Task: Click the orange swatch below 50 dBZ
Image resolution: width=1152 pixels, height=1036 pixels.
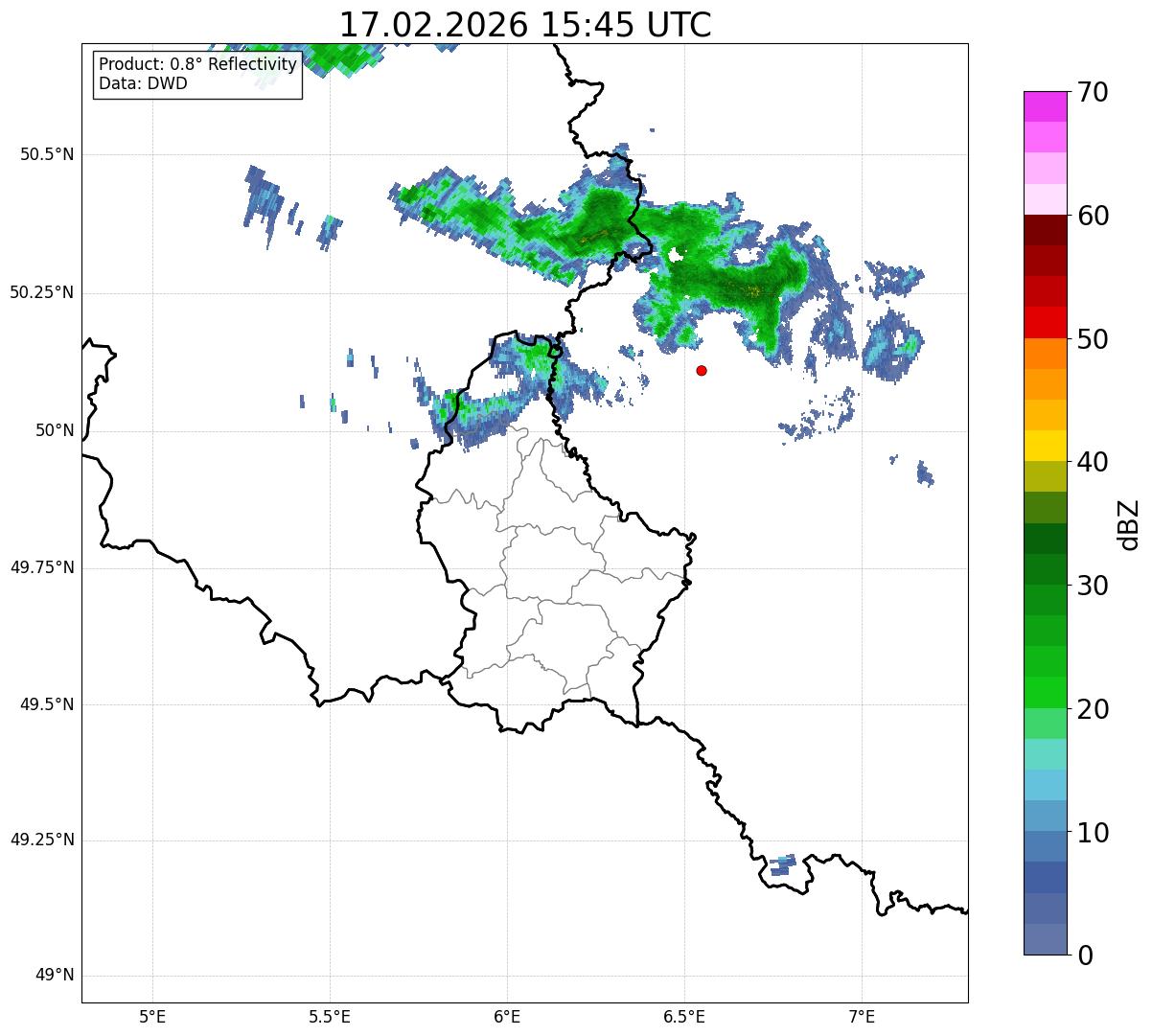Action: point(1046,354)
